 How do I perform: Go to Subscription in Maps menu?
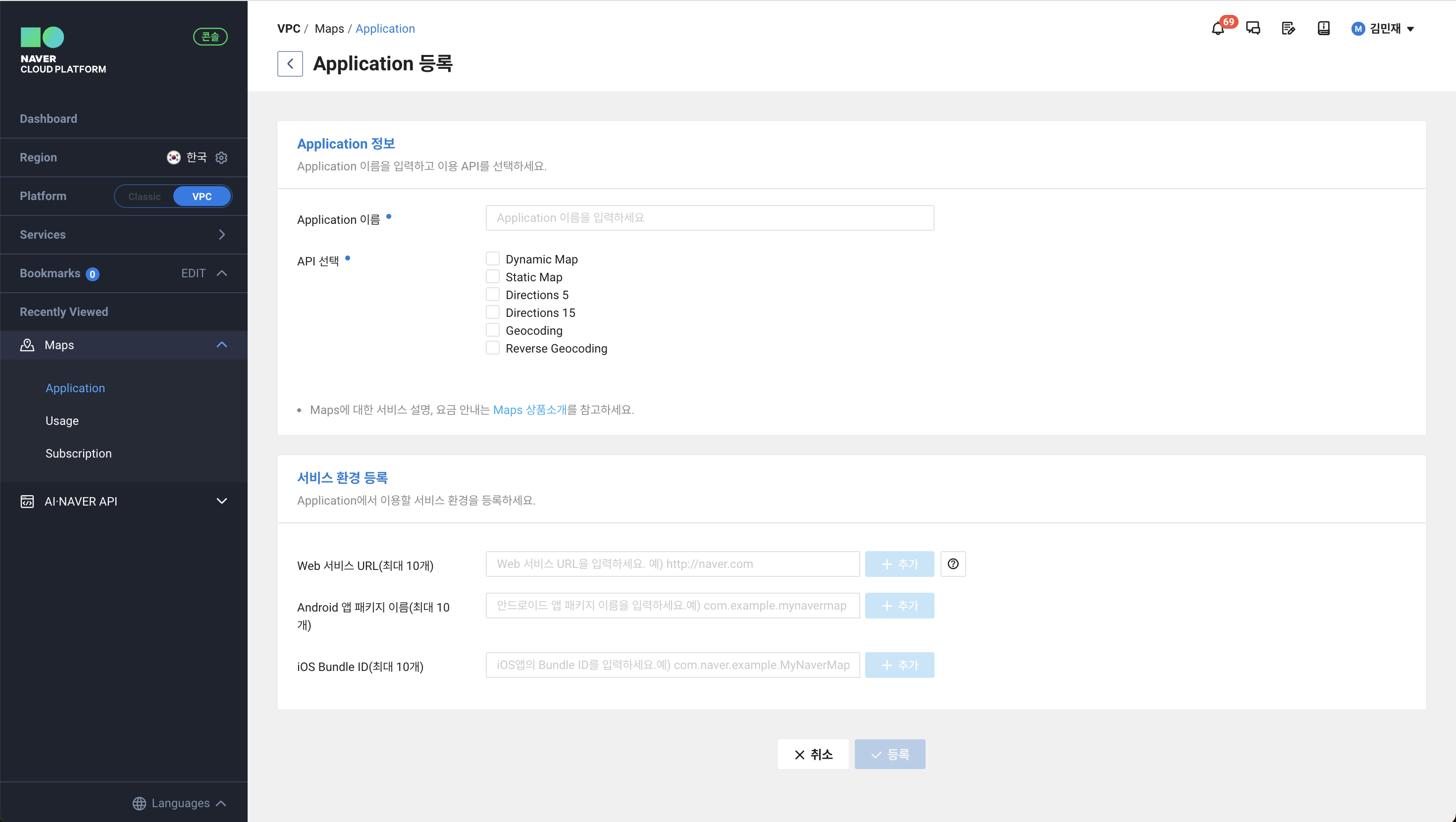[x=79, y=454]
